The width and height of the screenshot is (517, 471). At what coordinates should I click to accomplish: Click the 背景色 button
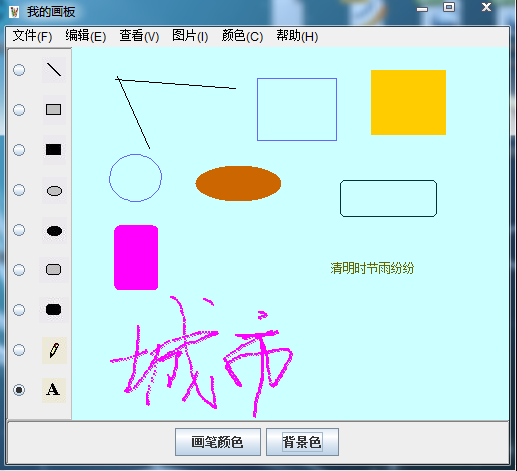[302, 442]
